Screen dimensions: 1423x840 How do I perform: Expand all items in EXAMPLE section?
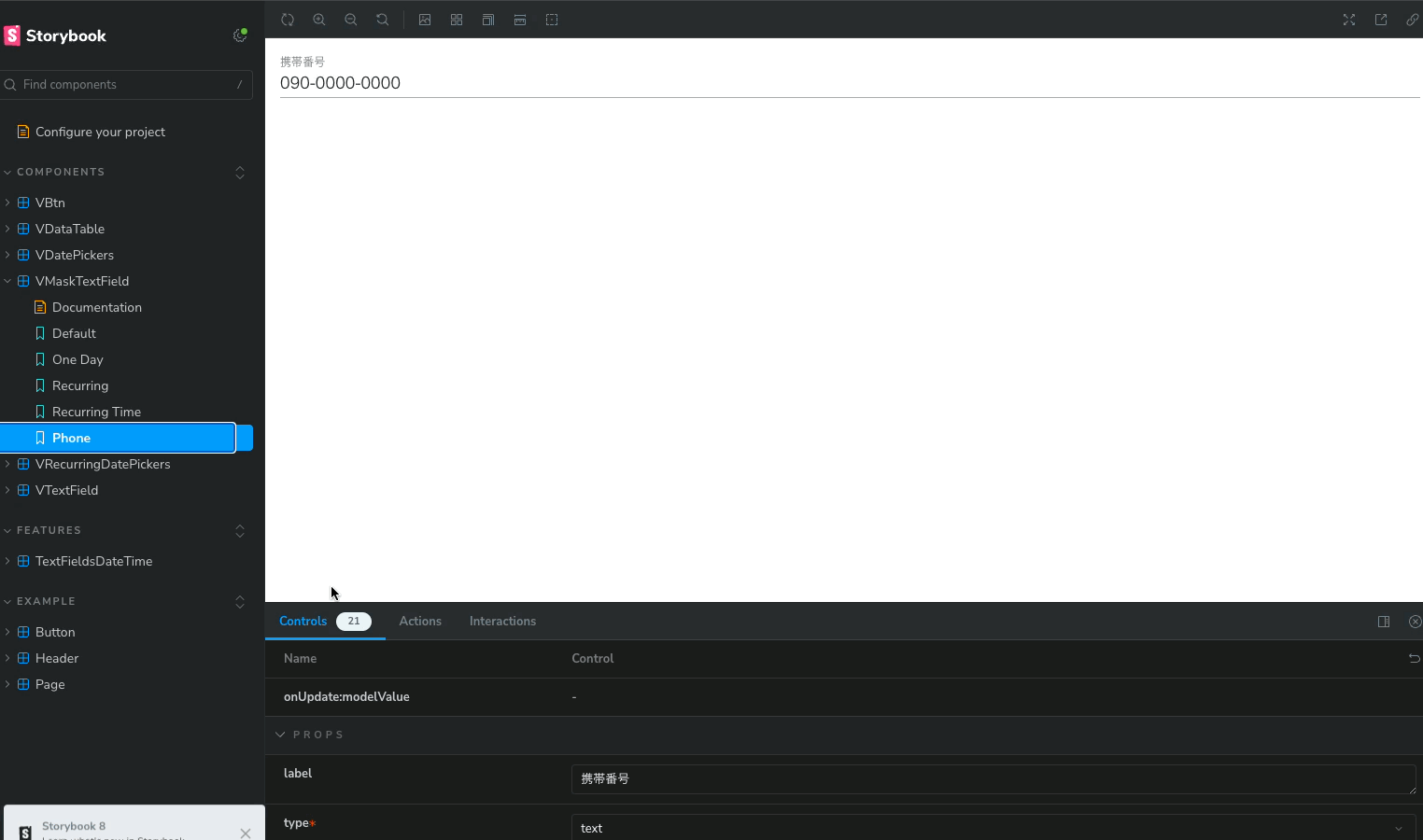[x=240, y=602]
